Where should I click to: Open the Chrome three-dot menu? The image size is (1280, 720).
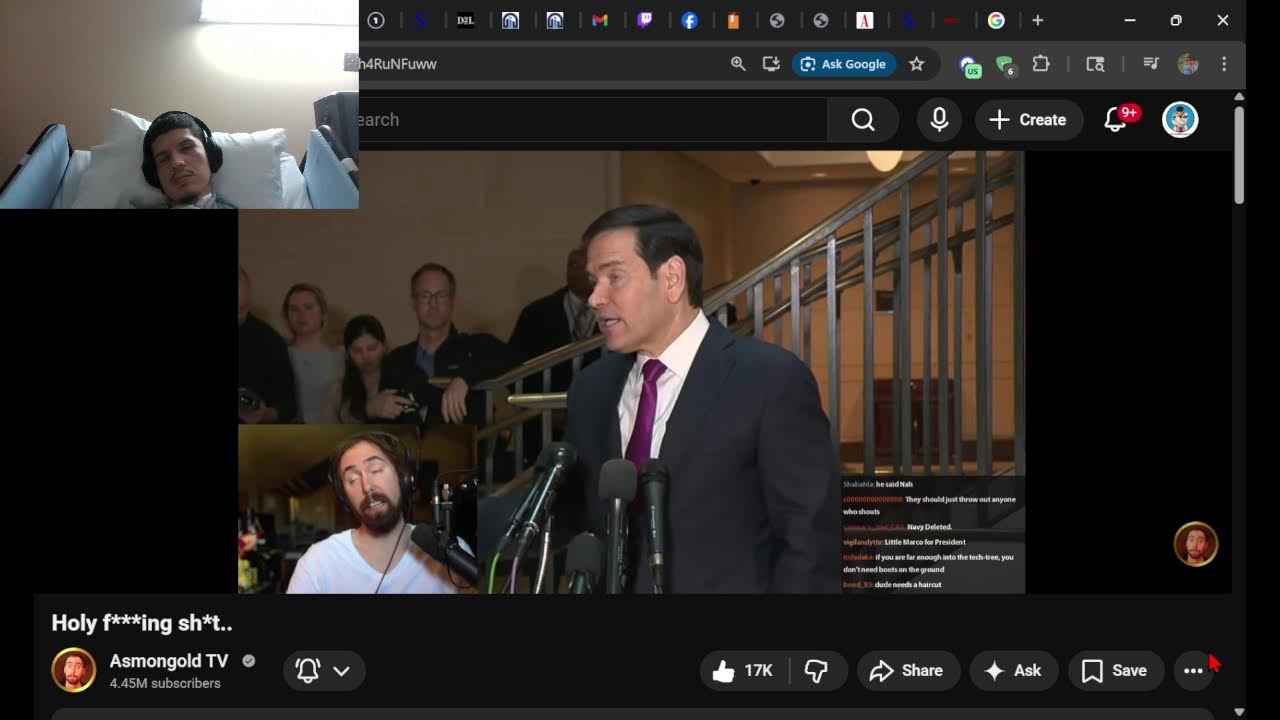pyautogui.click(x=1224, y=64)
